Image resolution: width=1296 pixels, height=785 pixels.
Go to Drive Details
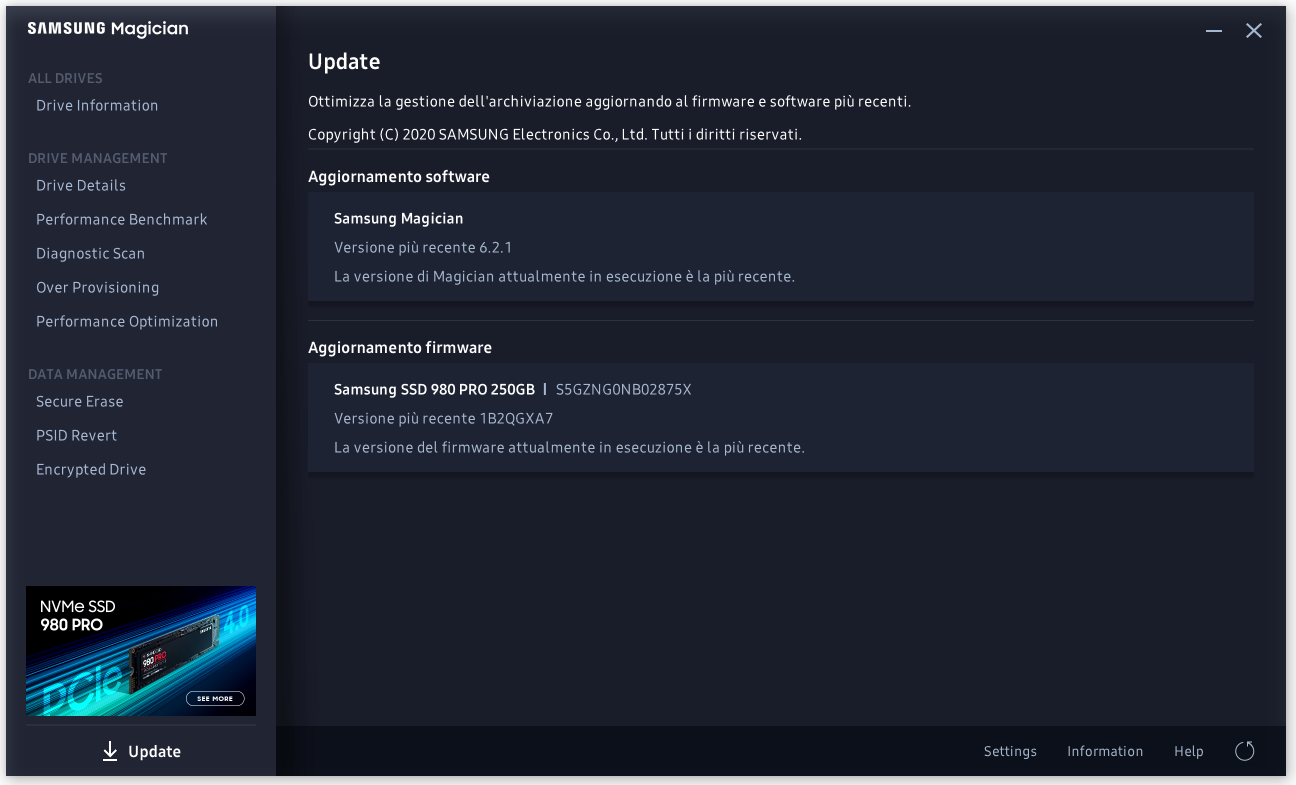[81, 185]
